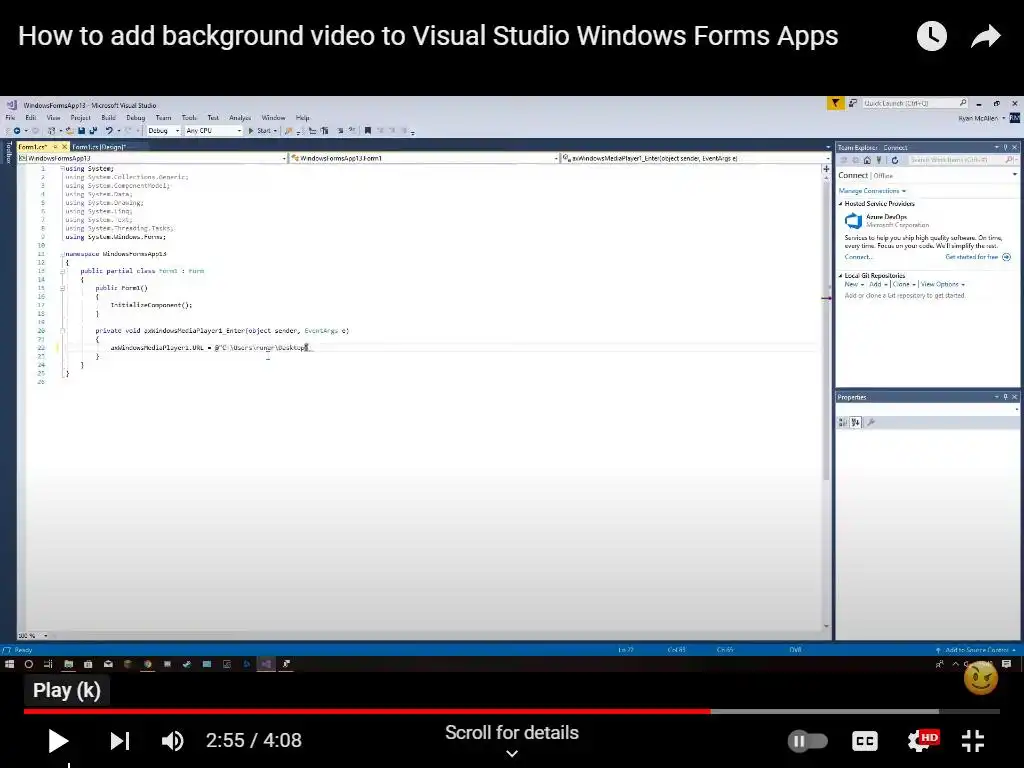Close the Form1.cs tab
The image size is (1024, 768).
click(64, 147)
